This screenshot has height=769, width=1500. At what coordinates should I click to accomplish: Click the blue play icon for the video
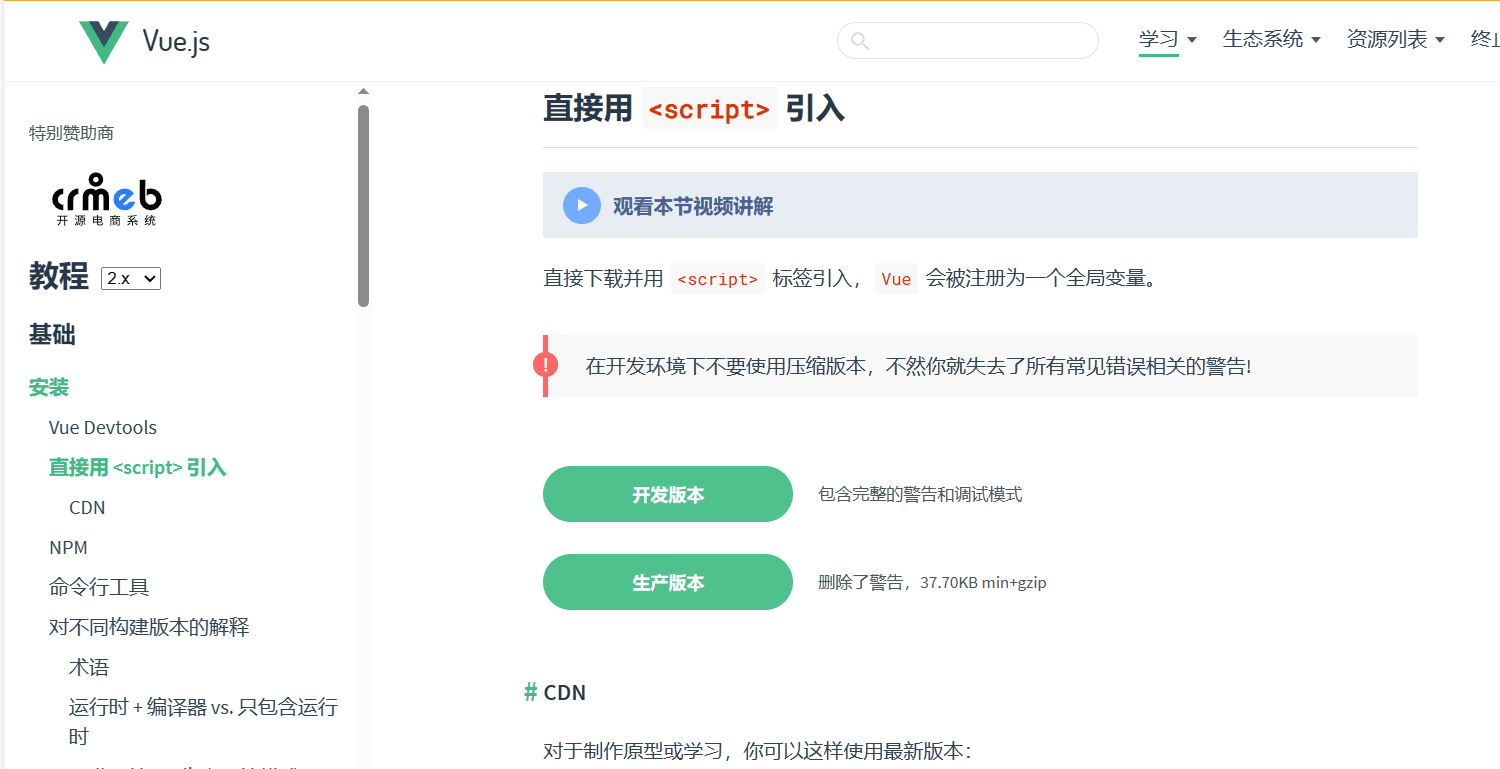tap(581, 205)
